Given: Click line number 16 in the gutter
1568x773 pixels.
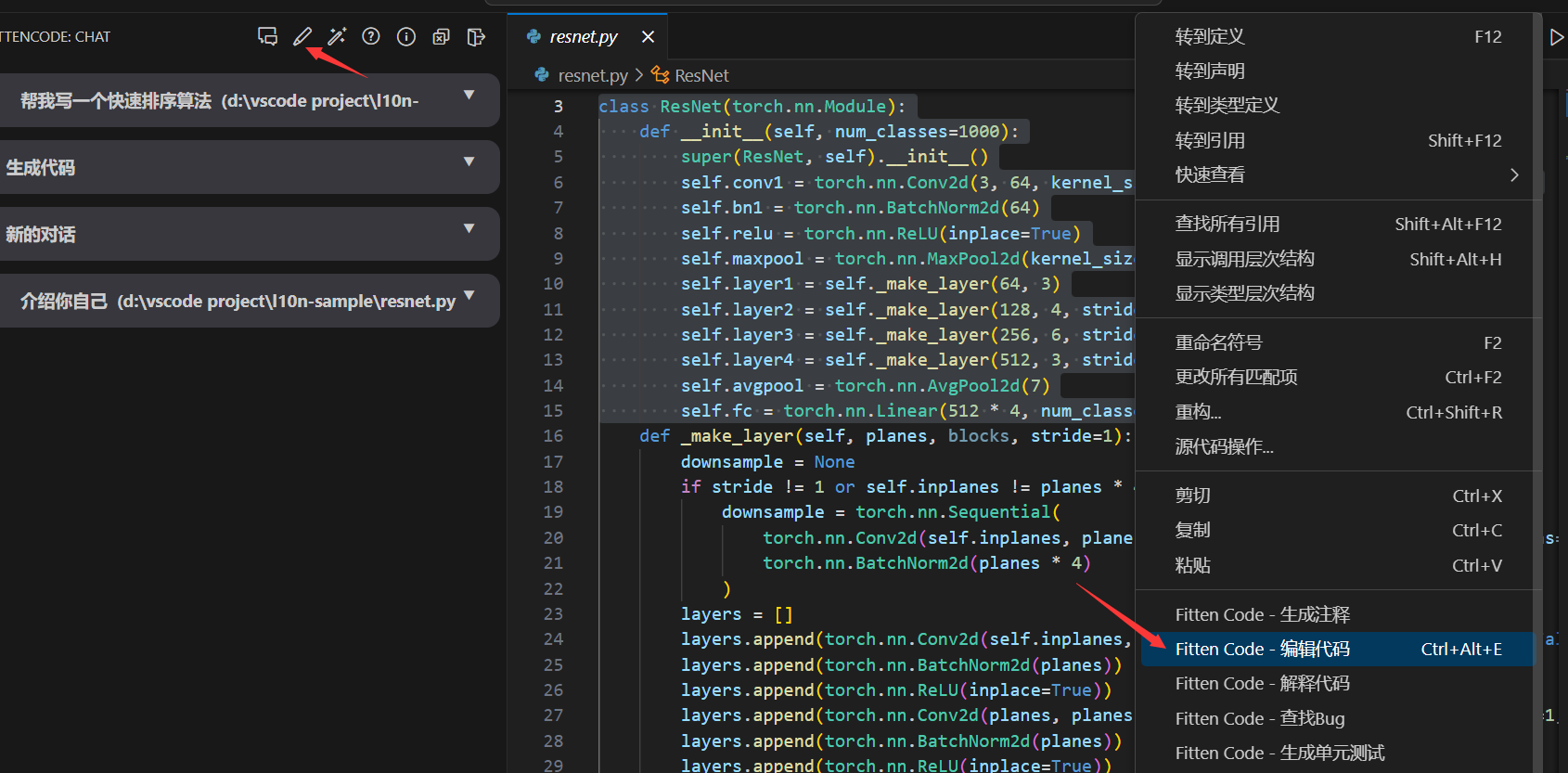Looking at the screenshot, I should 553,435.
